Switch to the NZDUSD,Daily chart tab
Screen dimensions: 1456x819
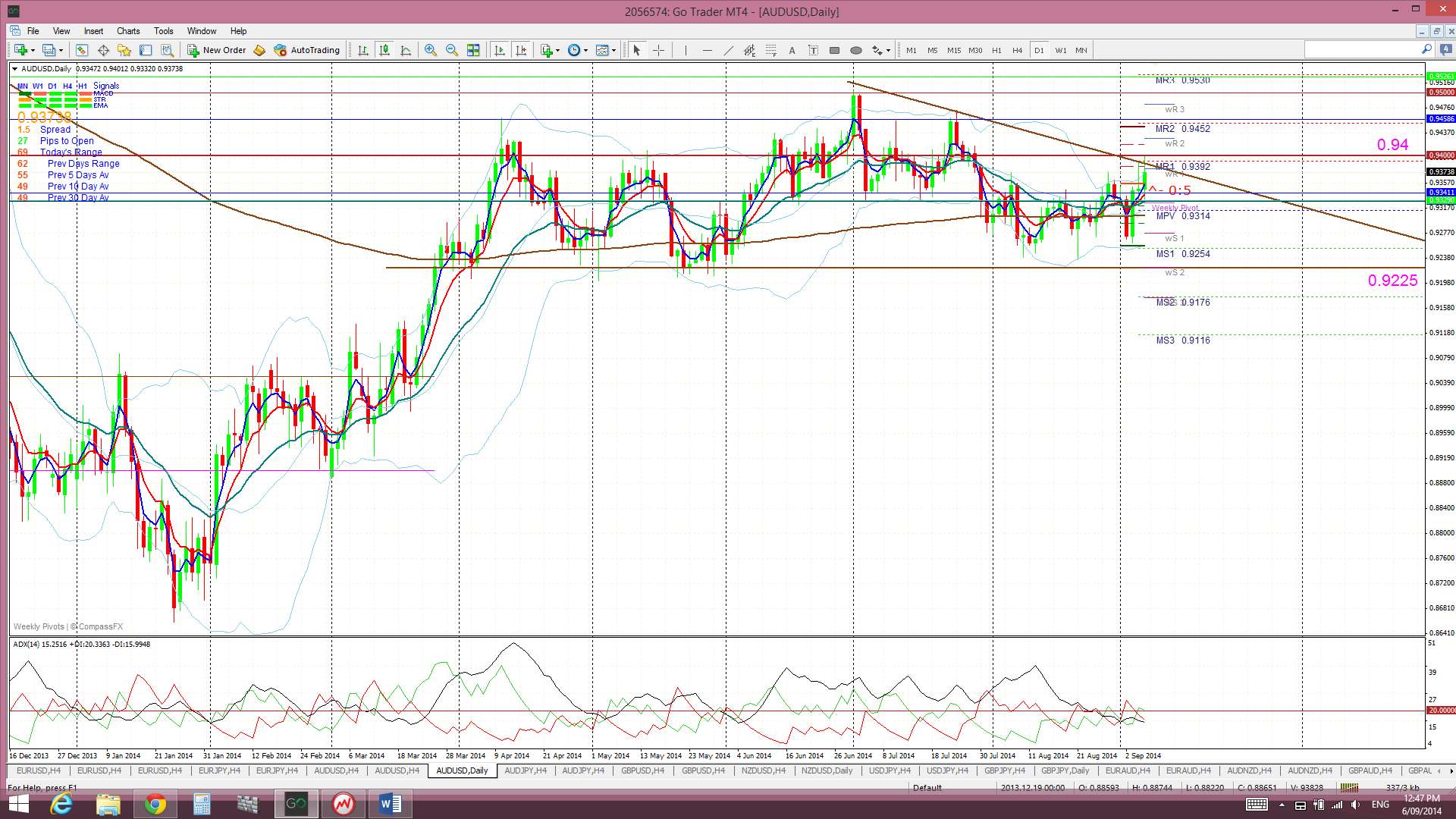coord(827,770)
